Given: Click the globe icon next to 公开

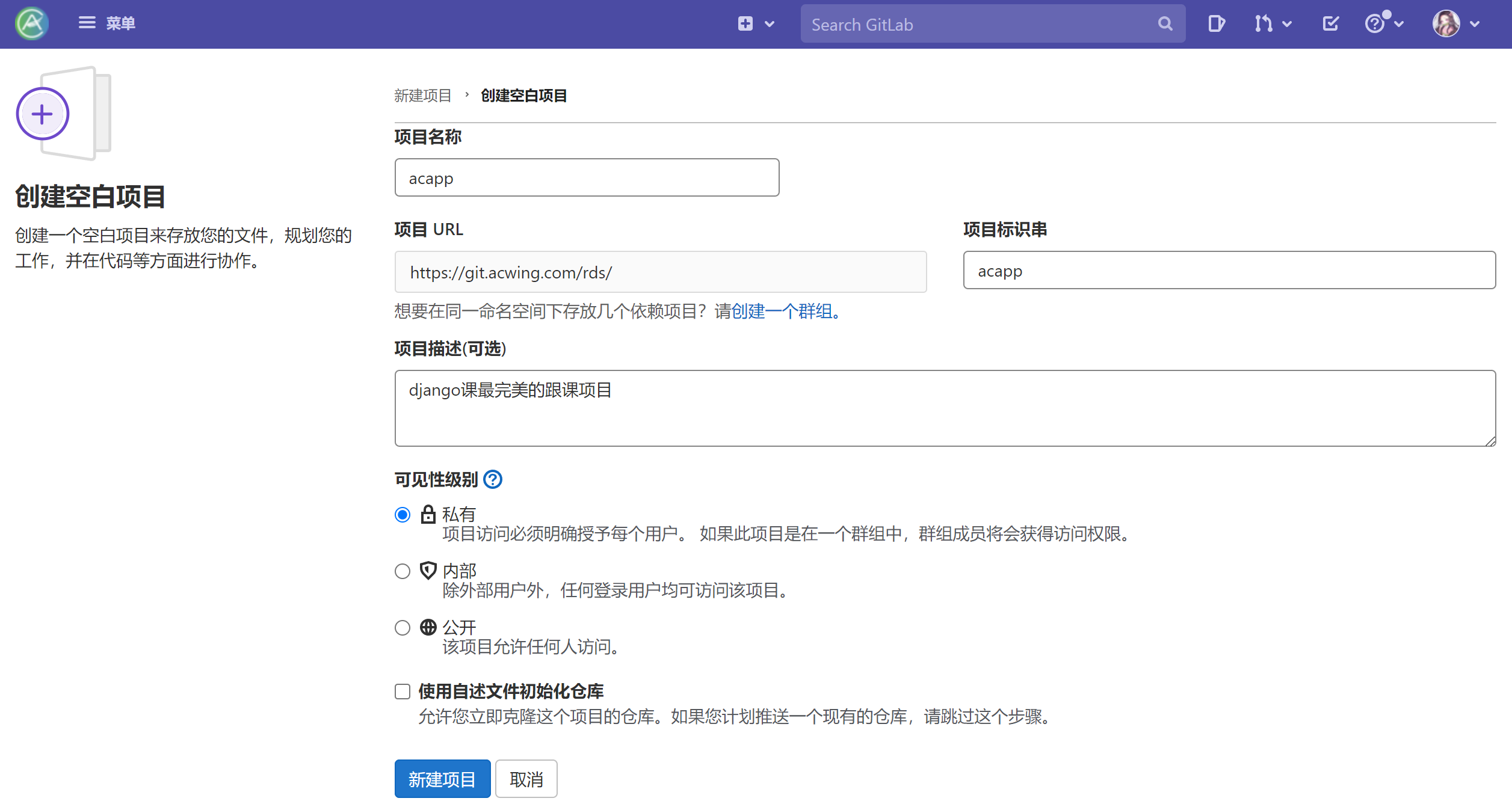Looking at the screenshot, I should click(x=428, y=627).
